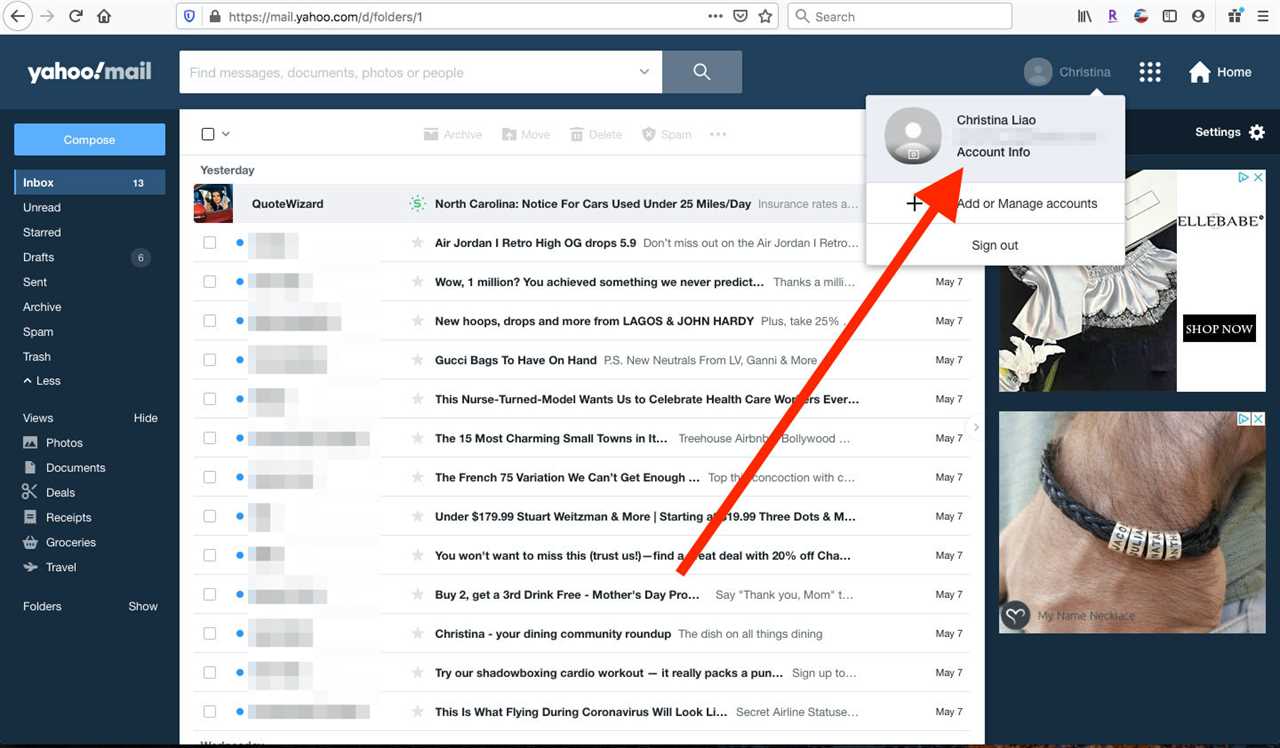Select Account Info in the account menu
The height and width of the screenshot is (748, 1280).
[993, 152]
